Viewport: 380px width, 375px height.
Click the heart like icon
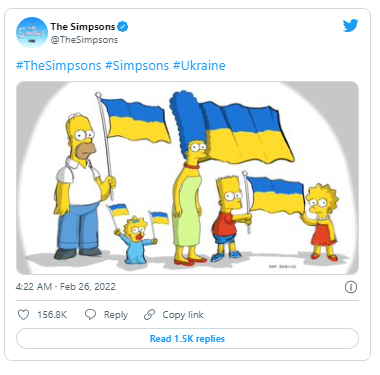[23, 314]
